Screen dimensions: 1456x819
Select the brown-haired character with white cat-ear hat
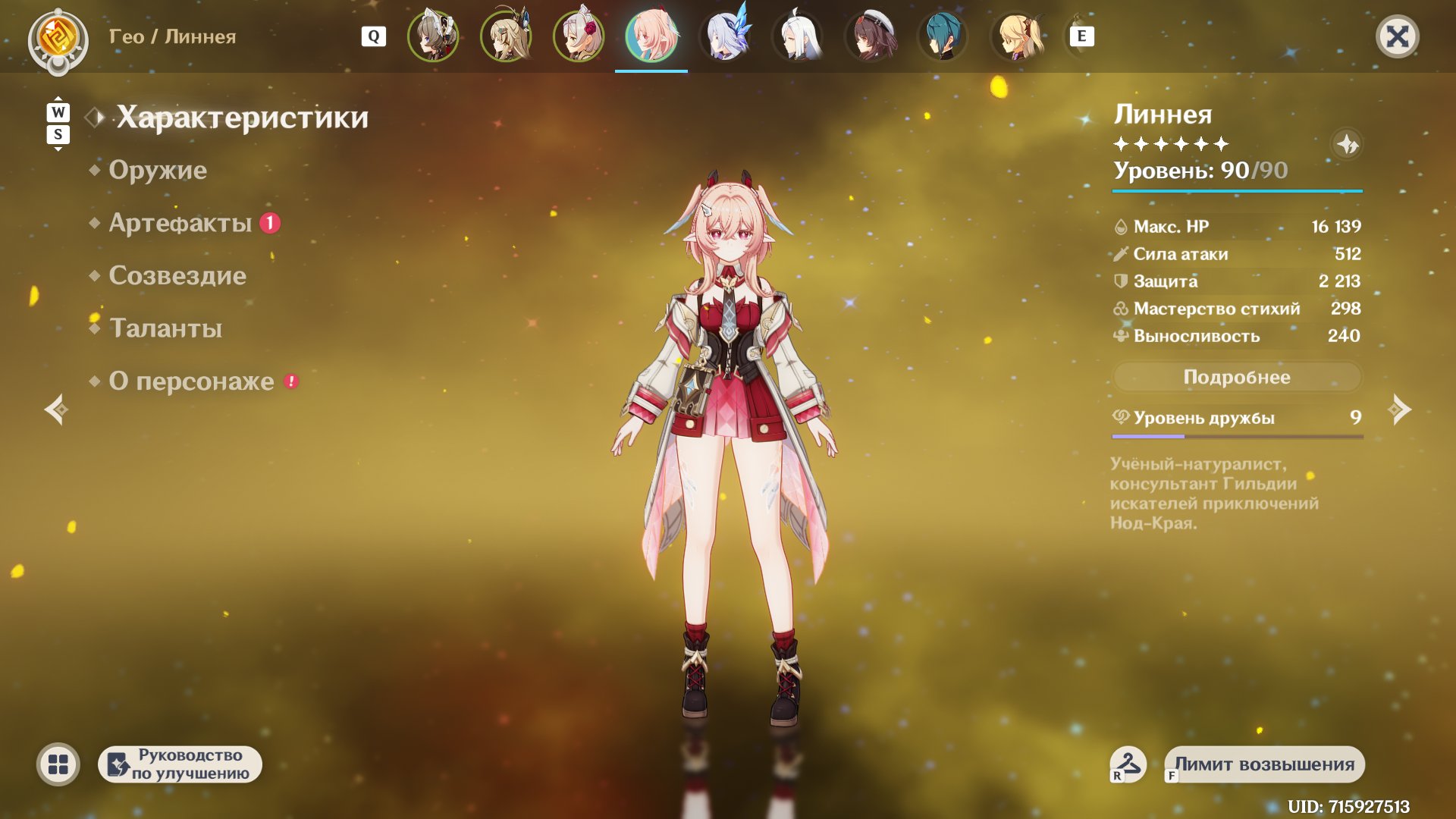point(434,36)
